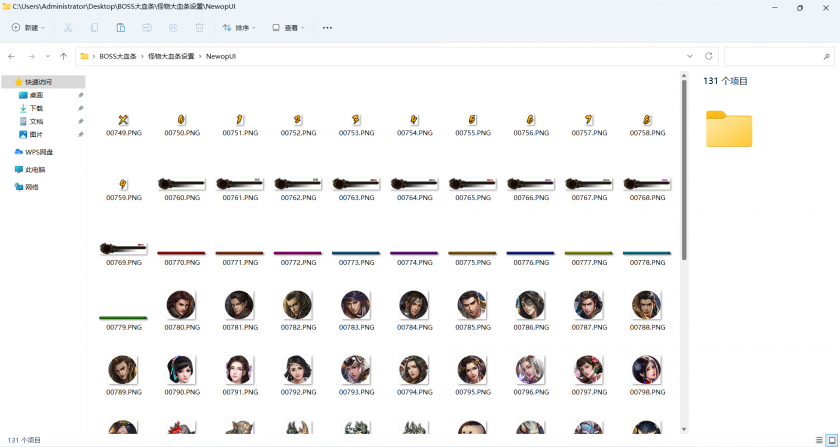
Task: Open the address bar history dropdown
Action: tap(690, 56)
